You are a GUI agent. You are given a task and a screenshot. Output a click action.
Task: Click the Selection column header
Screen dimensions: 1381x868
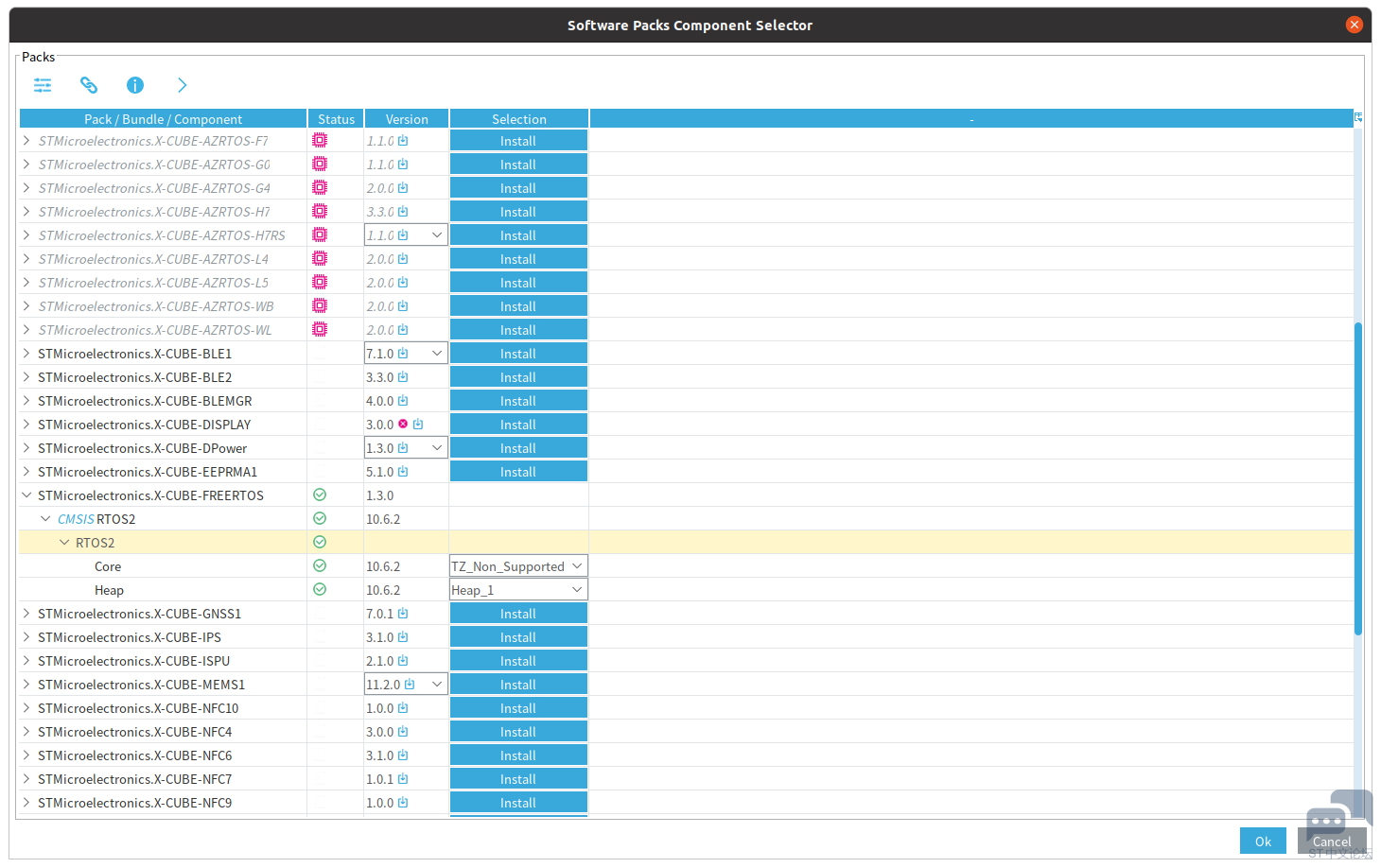[519, 119]
